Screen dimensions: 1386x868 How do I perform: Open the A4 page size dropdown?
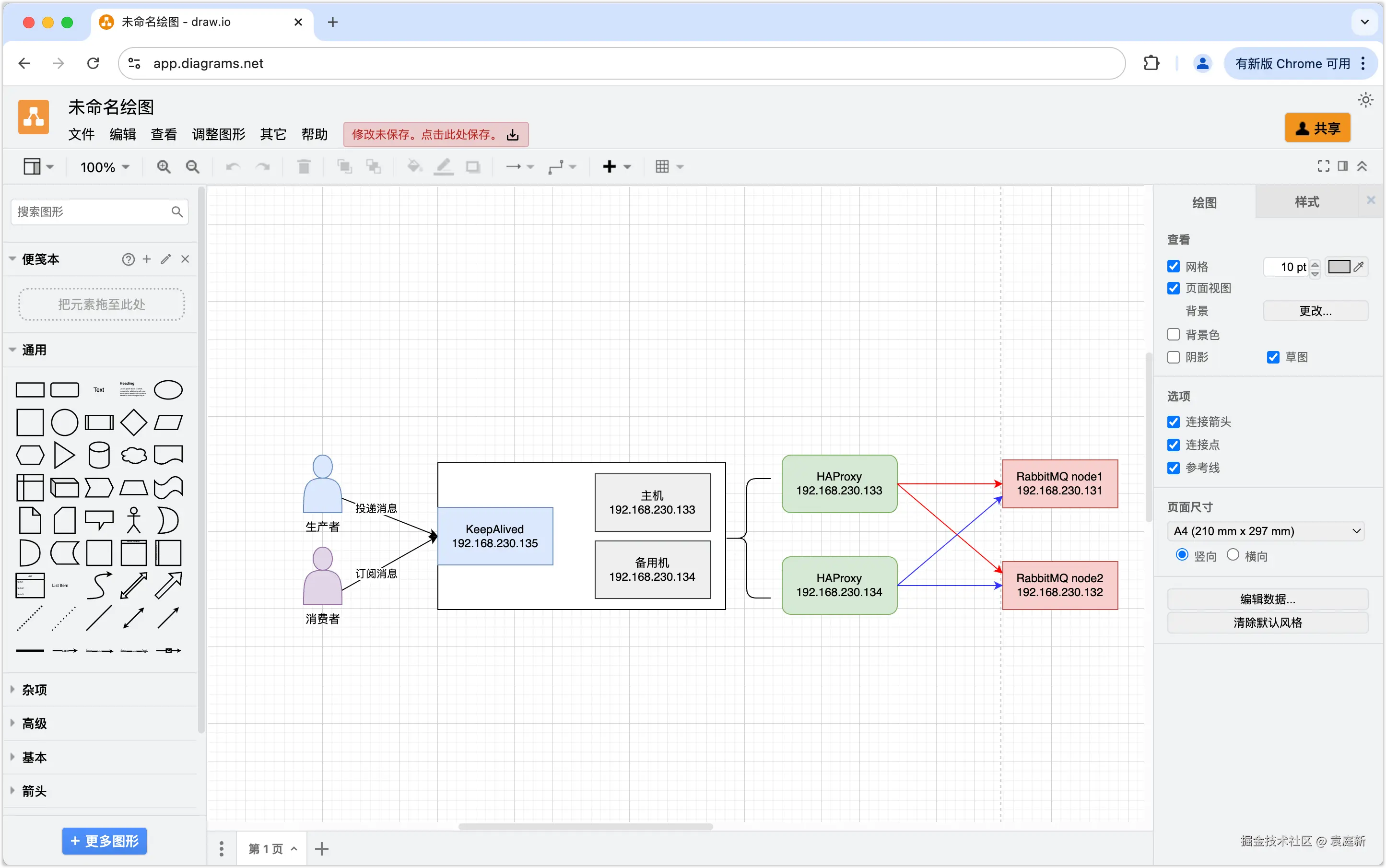coord(1266,531)
